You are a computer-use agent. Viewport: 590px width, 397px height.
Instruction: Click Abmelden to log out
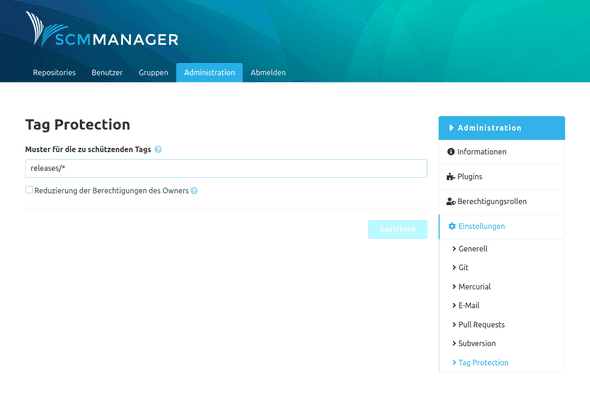click(x=268, y=73)
